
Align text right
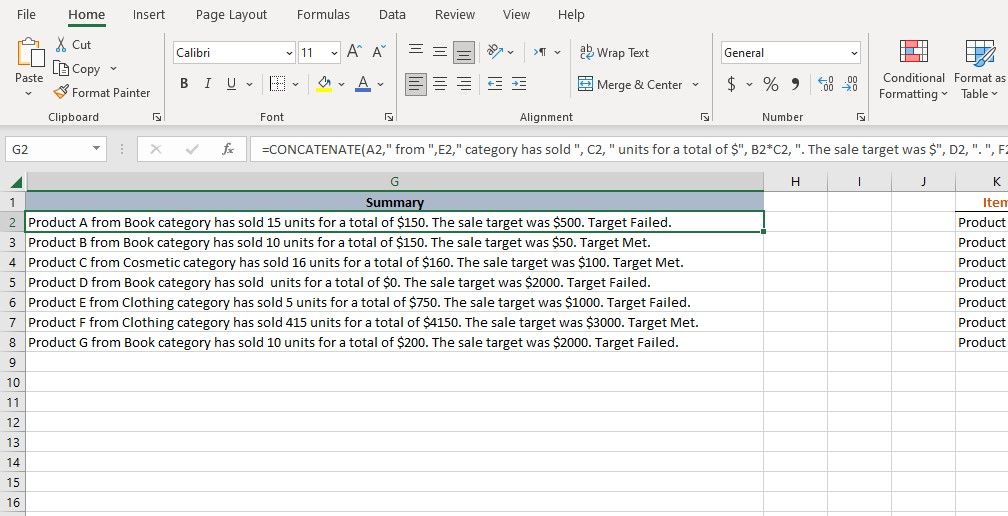pos(464,84)
